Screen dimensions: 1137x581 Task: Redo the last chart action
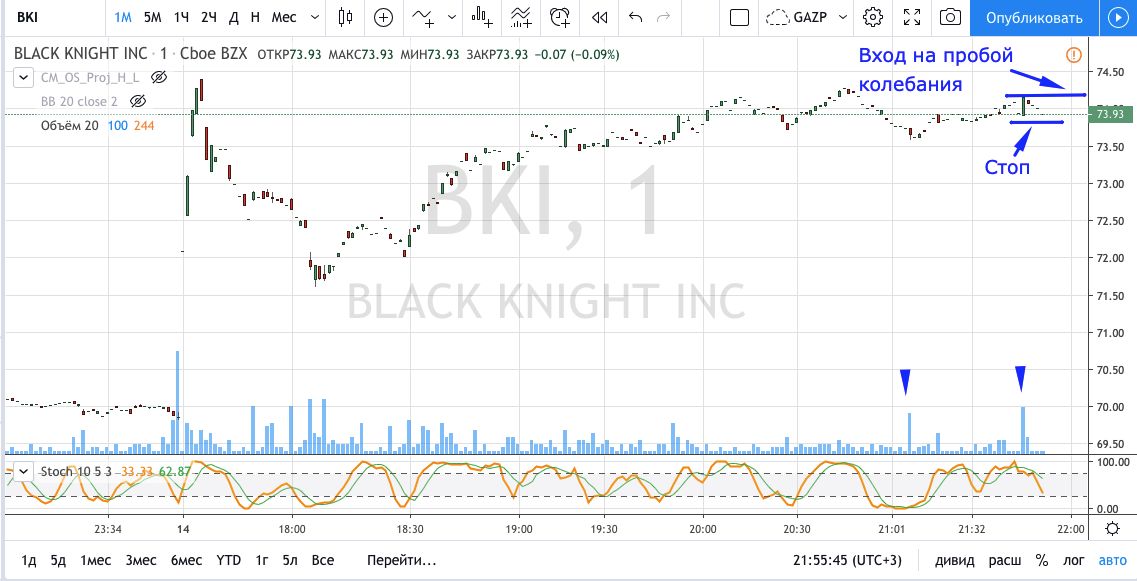(663, 17)
